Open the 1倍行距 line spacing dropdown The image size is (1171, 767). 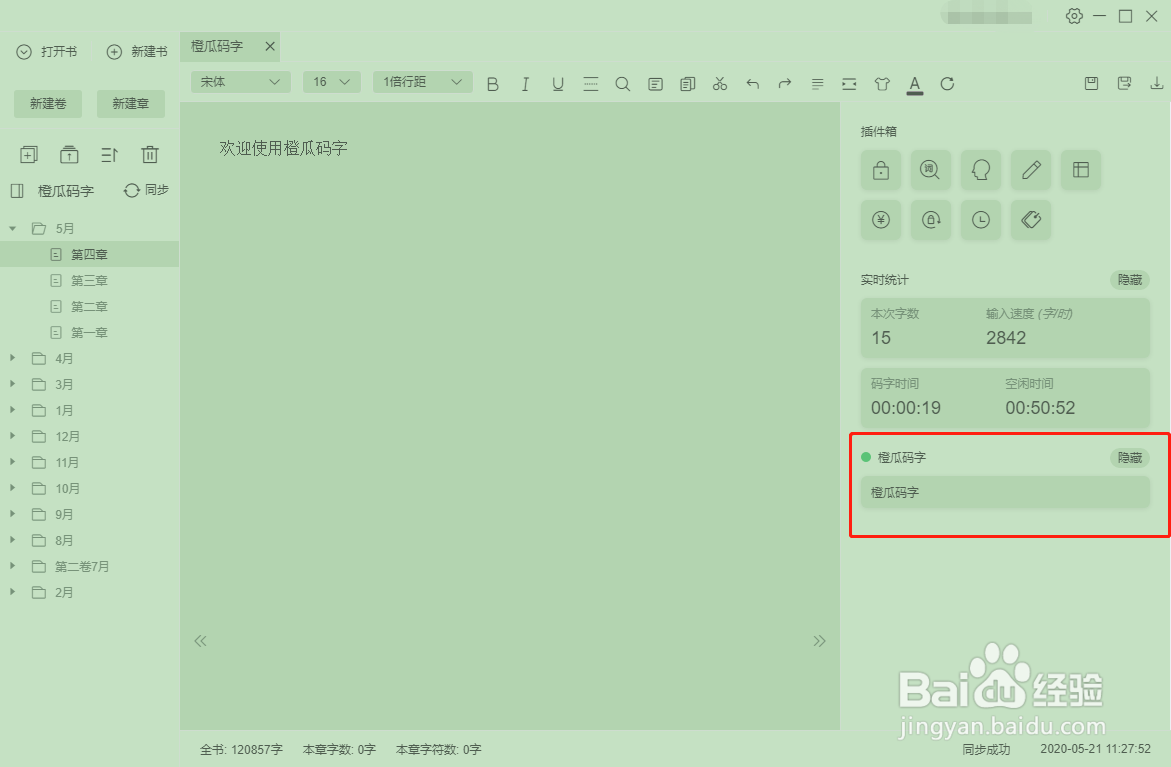(x=423, y=81)
